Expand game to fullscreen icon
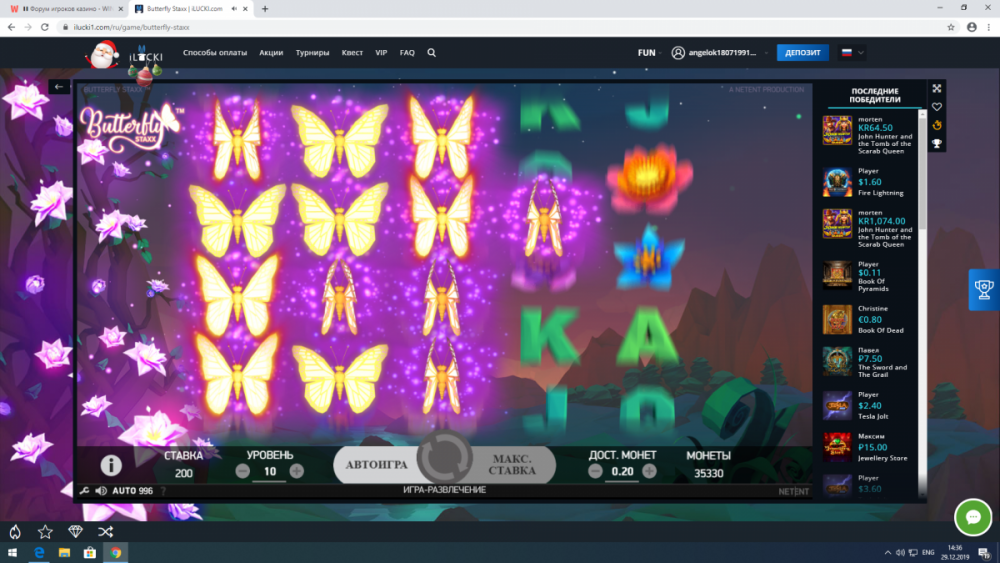 pyautogui.click(x=937, y=89)
